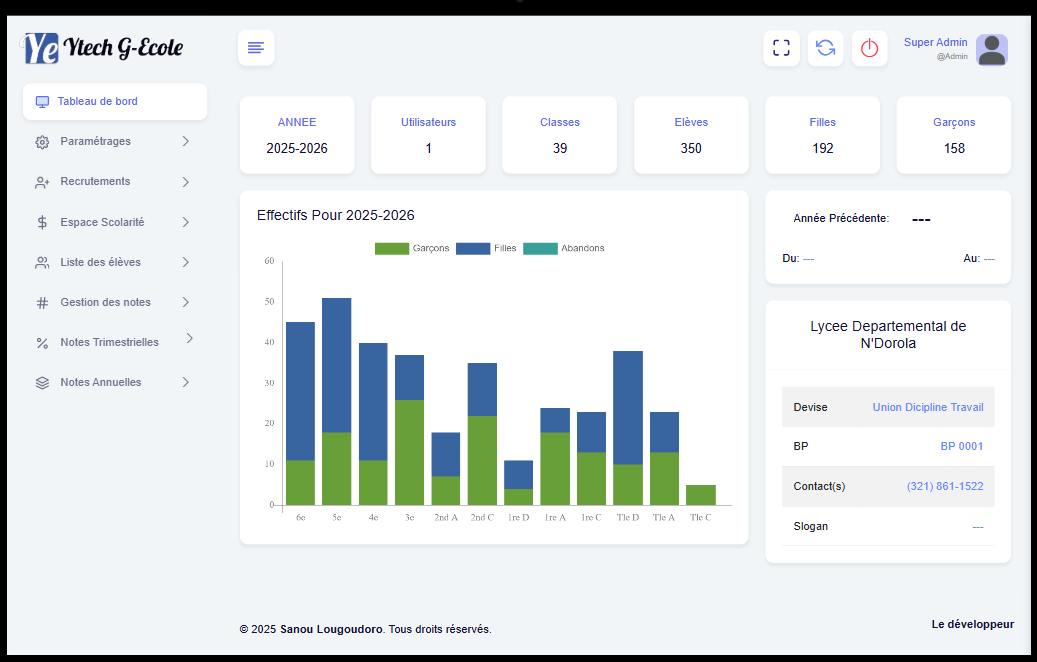Click the refresh sync icon
Image resolution: width=1037 pixels, height=662 pixels.
click(x=825, y=48)
